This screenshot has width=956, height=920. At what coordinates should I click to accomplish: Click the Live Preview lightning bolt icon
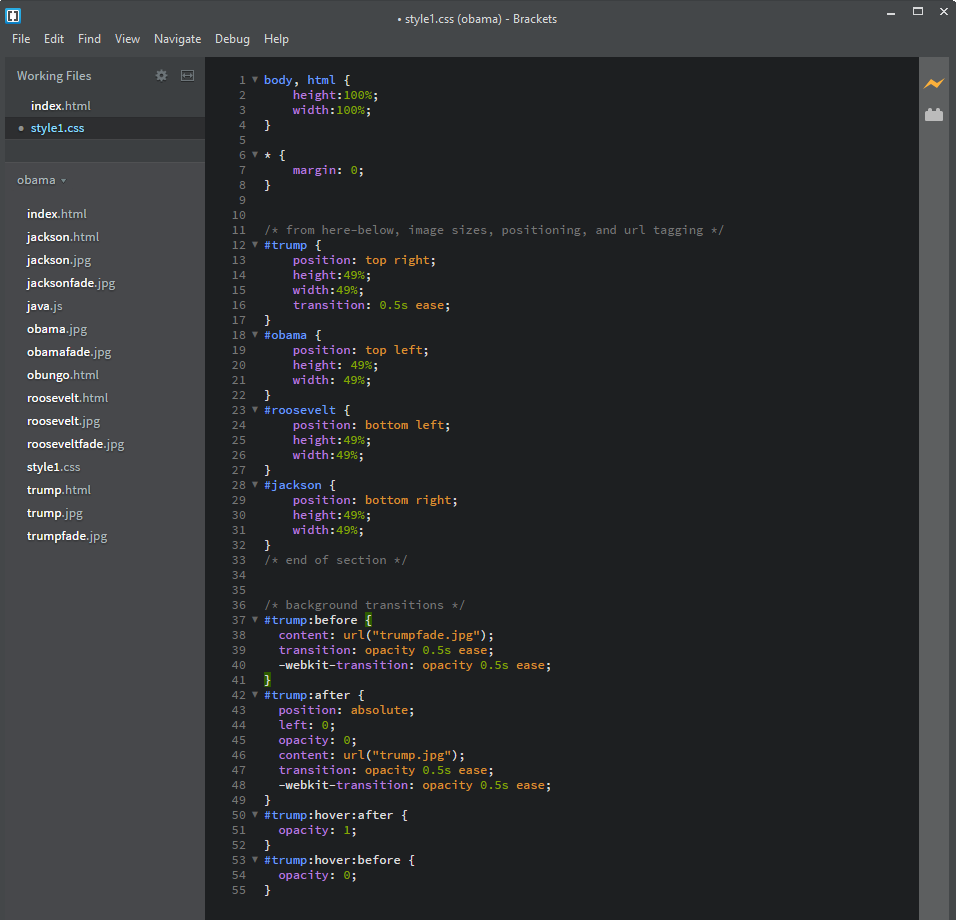(x=933, y=84)
